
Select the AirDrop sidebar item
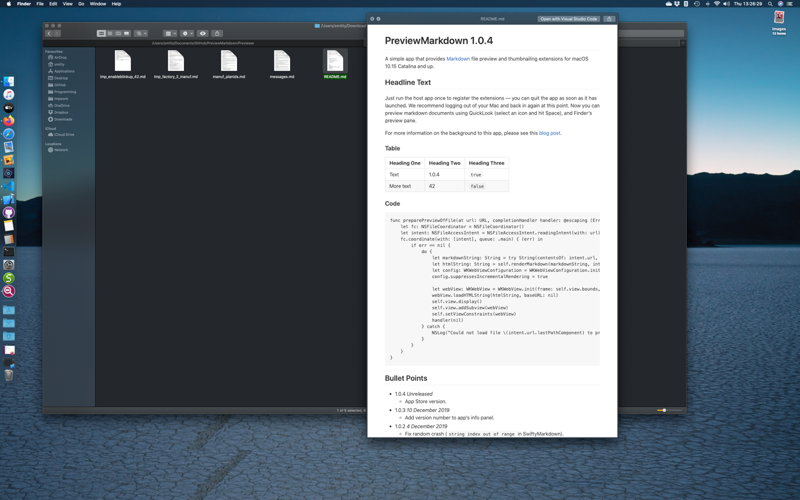pyautogui.click(x=60, y=58)
